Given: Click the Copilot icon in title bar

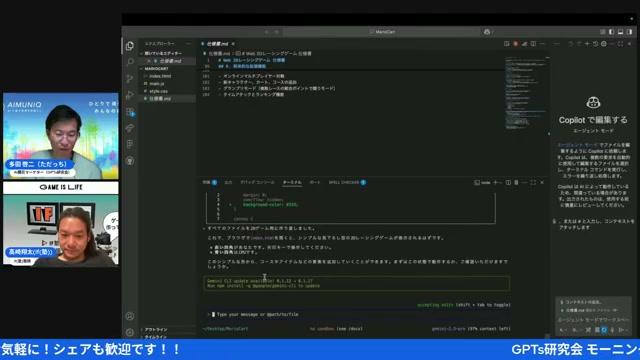Looking at the screenshot, I should pos(487,32).
